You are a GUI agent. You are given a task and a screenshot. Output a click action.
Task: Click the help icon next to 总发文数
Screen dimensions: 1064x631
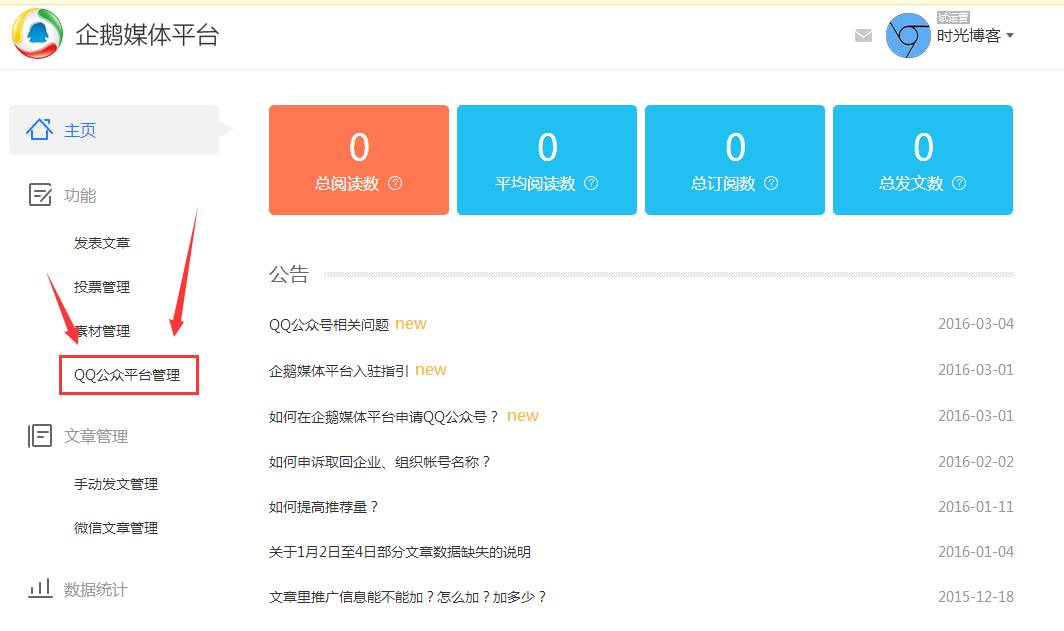tap(959, 183)
